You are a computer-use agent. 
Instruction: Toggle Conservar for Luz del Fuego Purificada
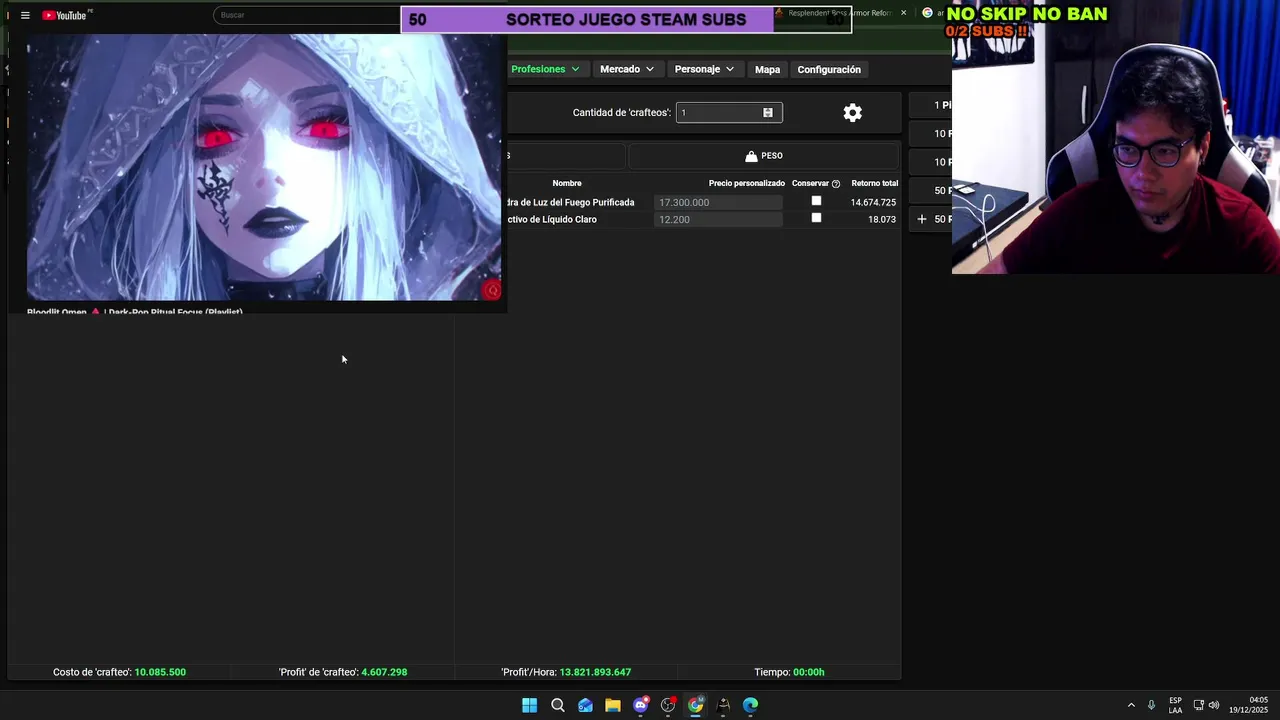click(816, 201)
